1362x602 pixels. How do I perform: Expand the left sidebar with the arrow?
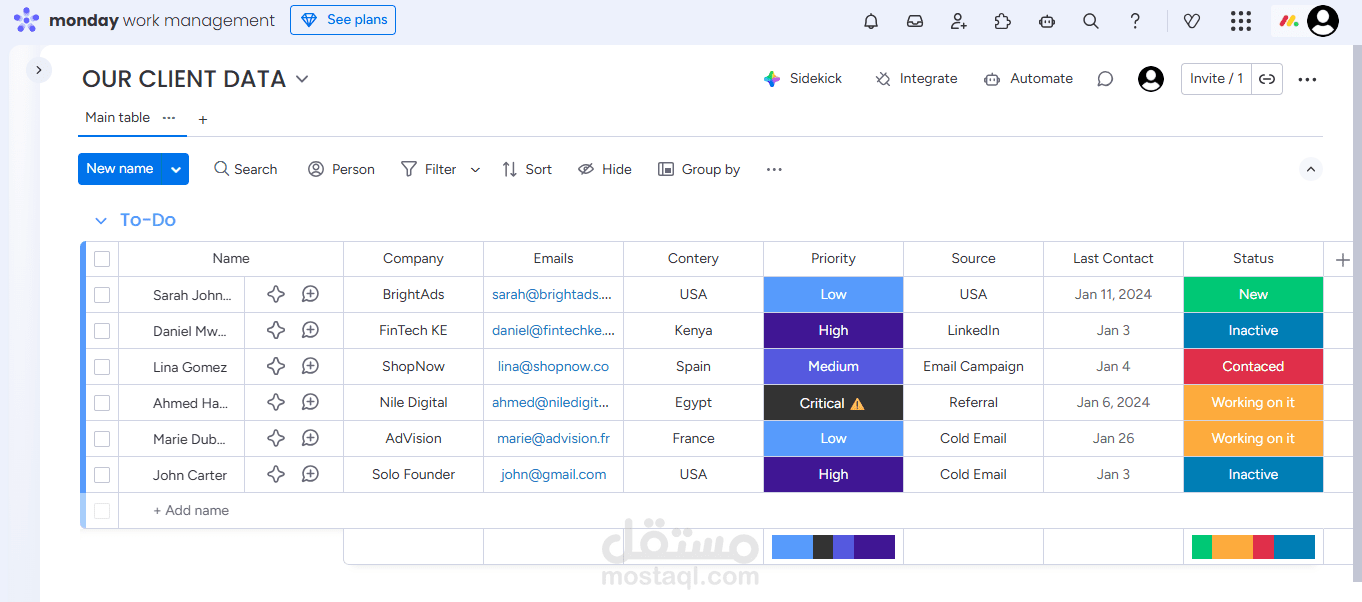pos(39,70)
